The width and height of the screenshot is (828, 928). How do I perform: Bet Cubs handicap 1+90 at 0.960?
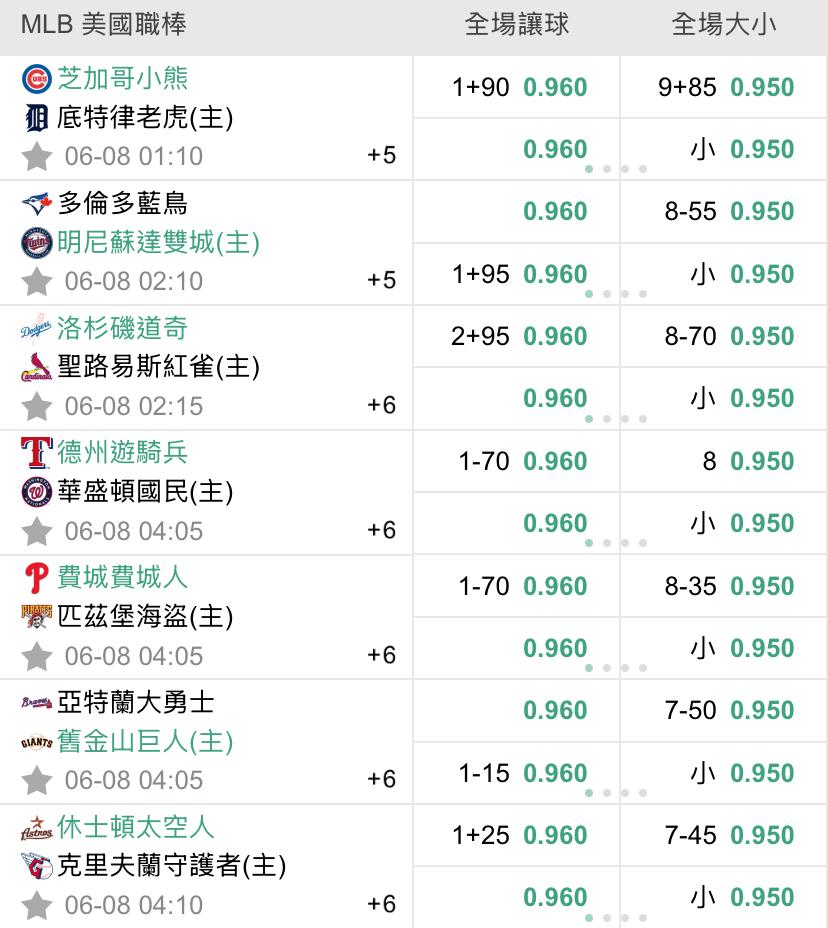[x=555, y=87]
